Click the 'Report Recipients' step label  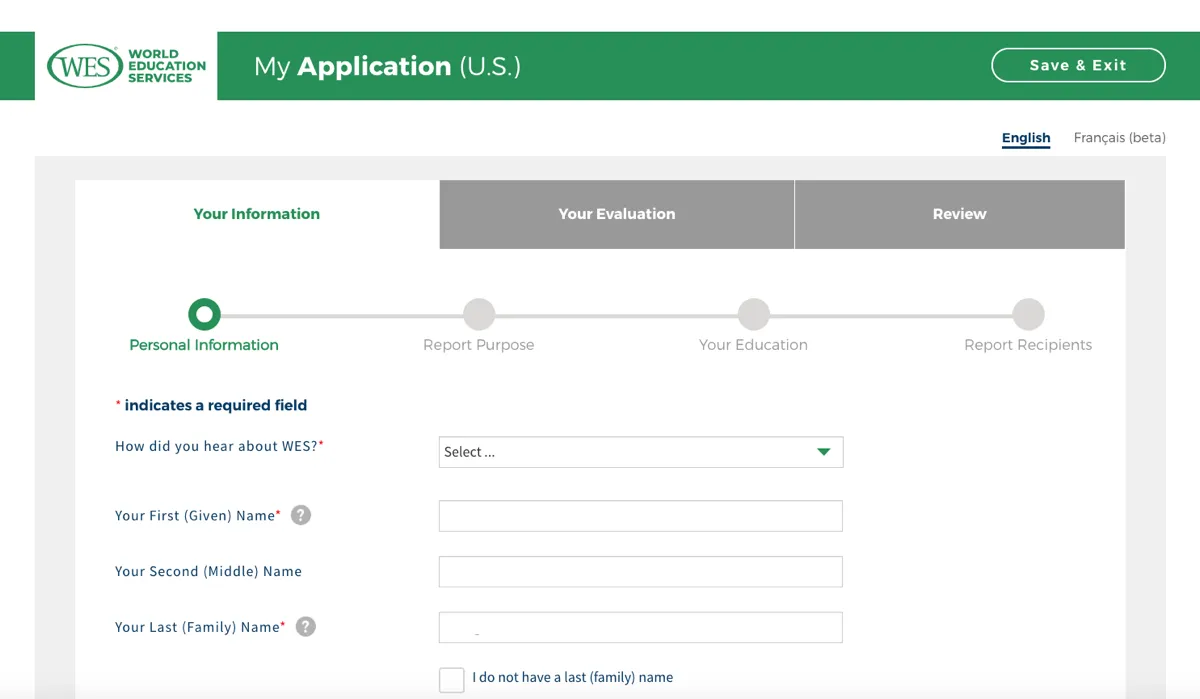1028,345
